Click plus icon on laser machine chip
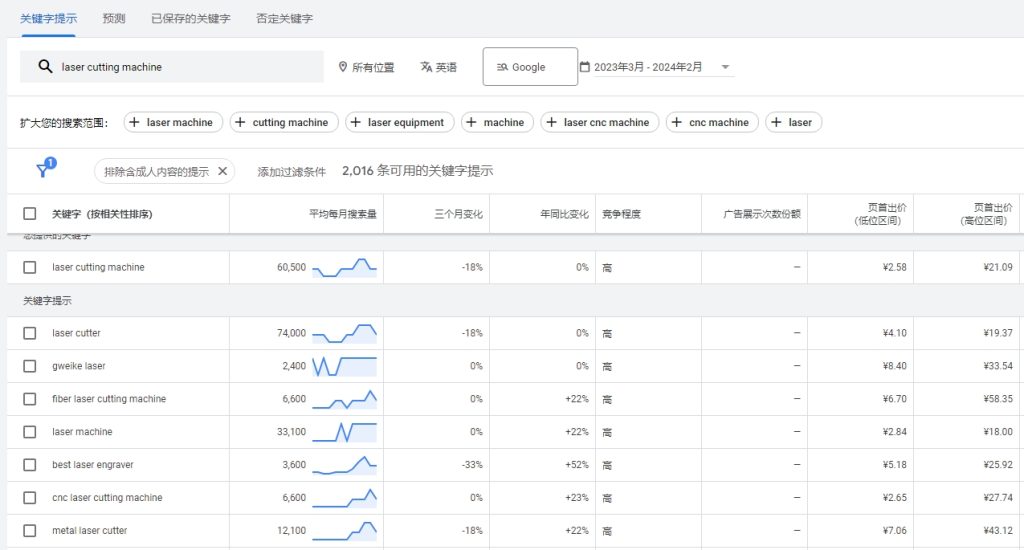This screenshot has height=550, width=1024. (x=135, y=122)
